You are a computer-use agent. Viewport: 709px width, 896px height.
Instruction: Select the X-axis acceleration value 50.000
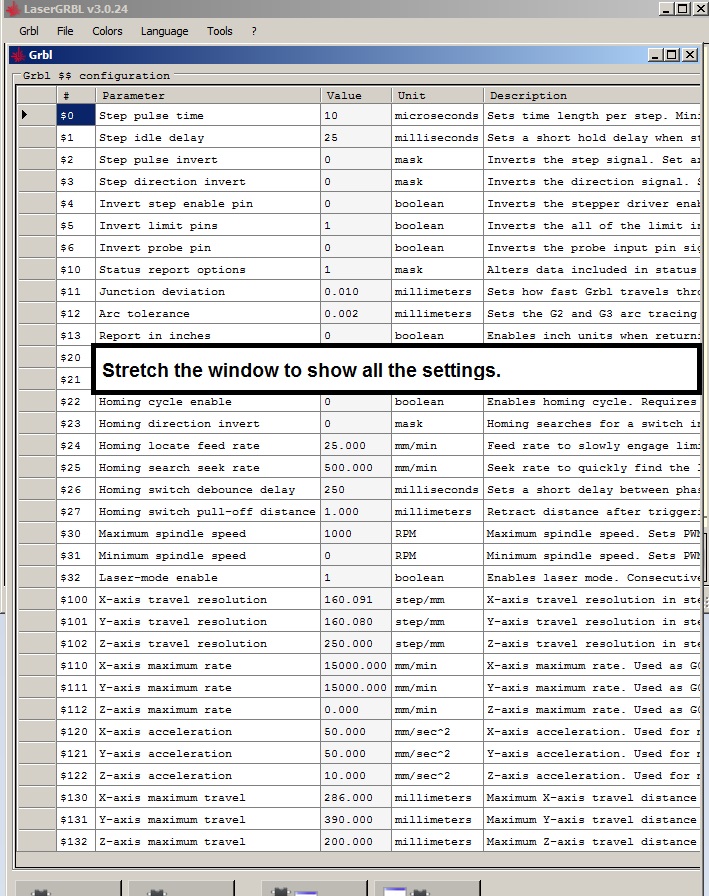pyautogui.click(x=356, y=732)
